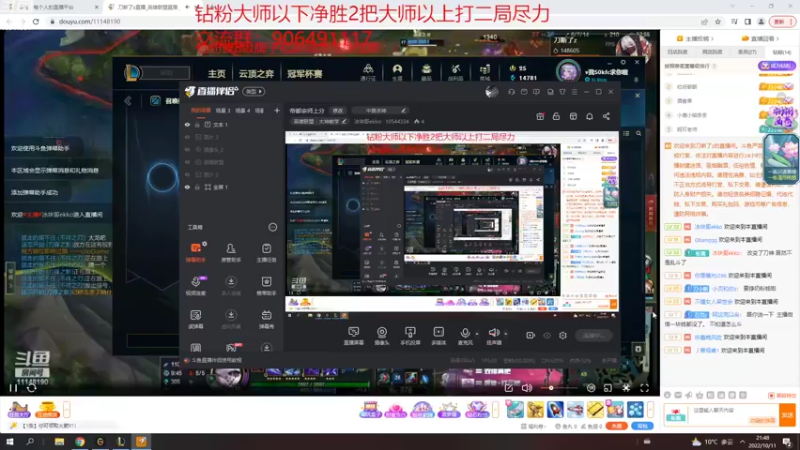Open 弹幕助手 tool
The height and width of the screenshot is (450, 800).
[x=196, y=252]
